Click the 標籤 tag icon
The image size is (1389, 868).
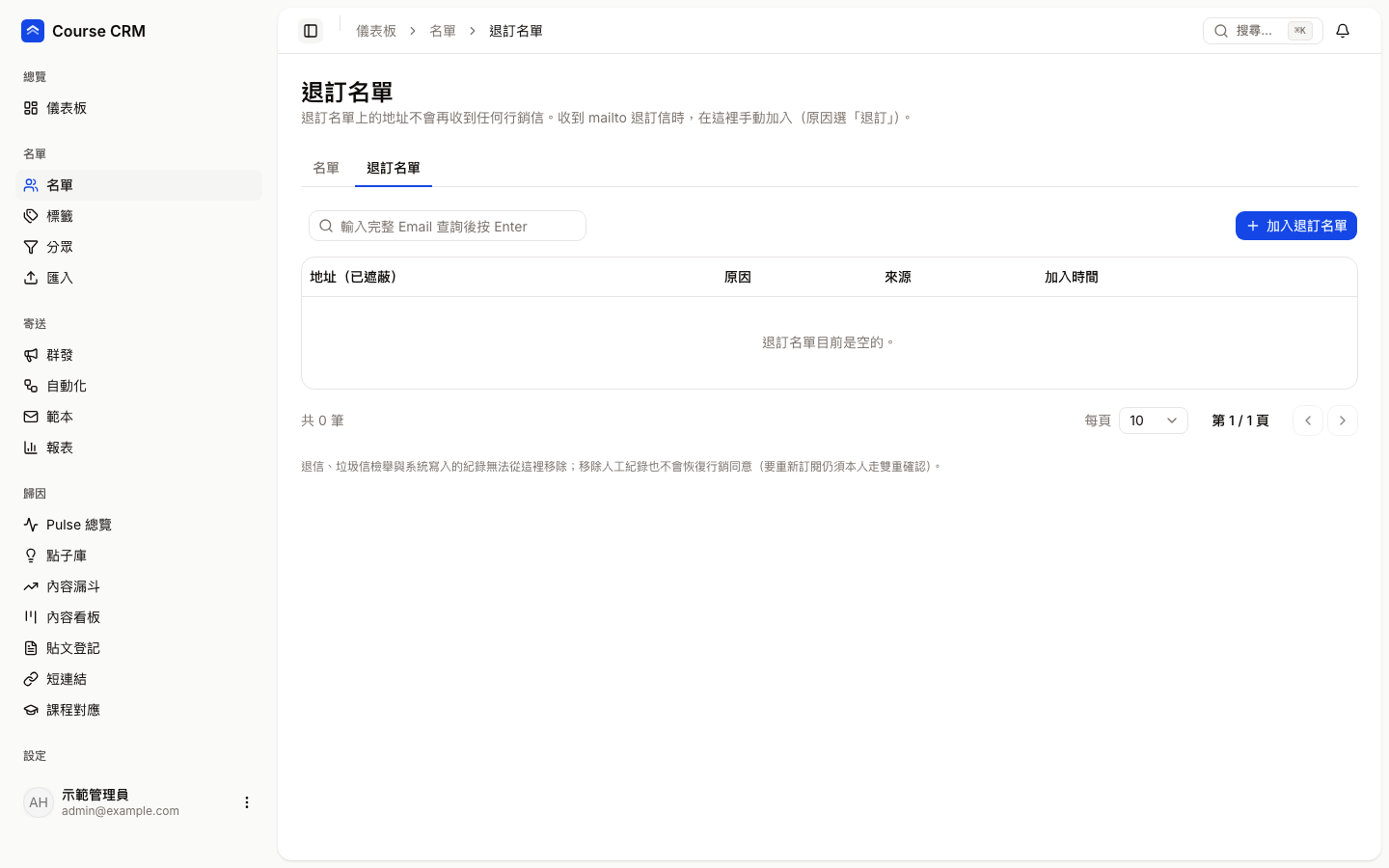pyautogui.click(x=31, y=216)
